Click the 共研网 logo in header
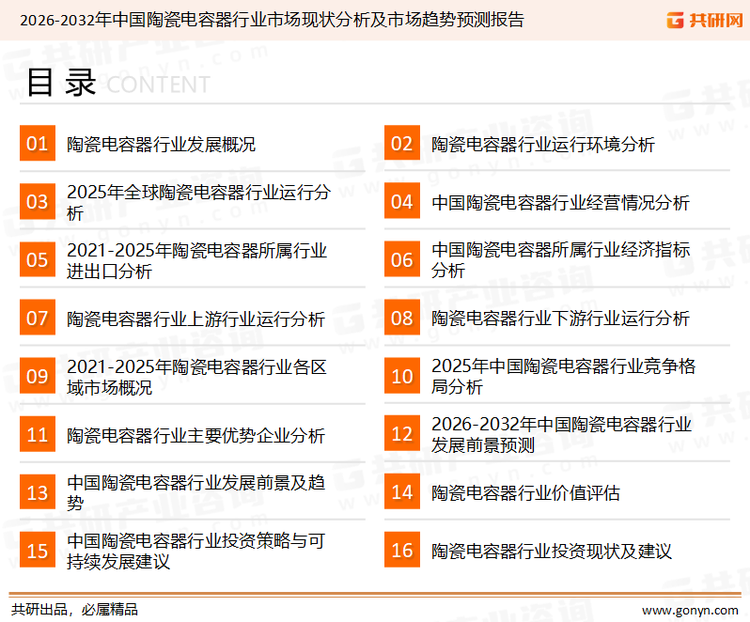Viewport: 750px width, 622px height. (x=705, y=20)
